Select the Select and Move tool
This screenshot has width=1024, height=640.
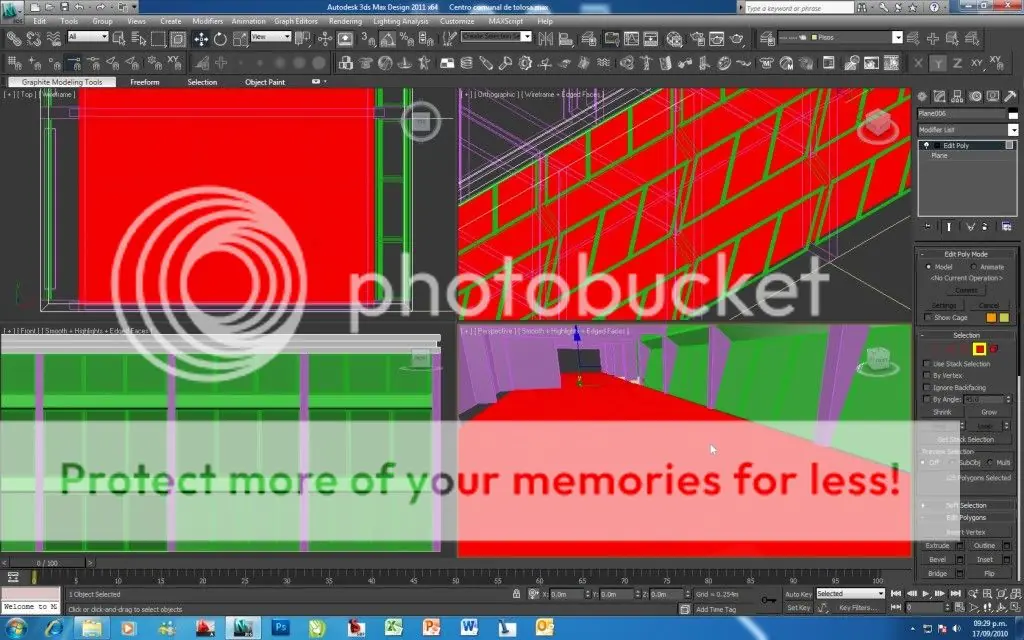(x=200, y=39)
